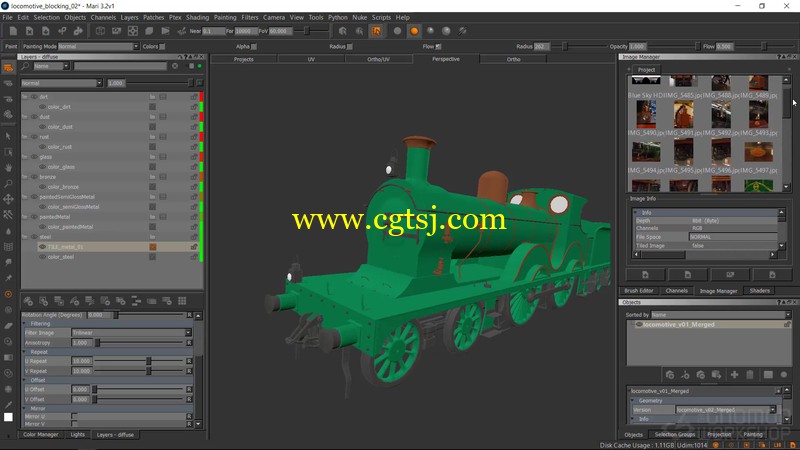This screenshot has width=800, height=450.
Task: Click the FoV slider in top toolbar
Action: point(307,31)
